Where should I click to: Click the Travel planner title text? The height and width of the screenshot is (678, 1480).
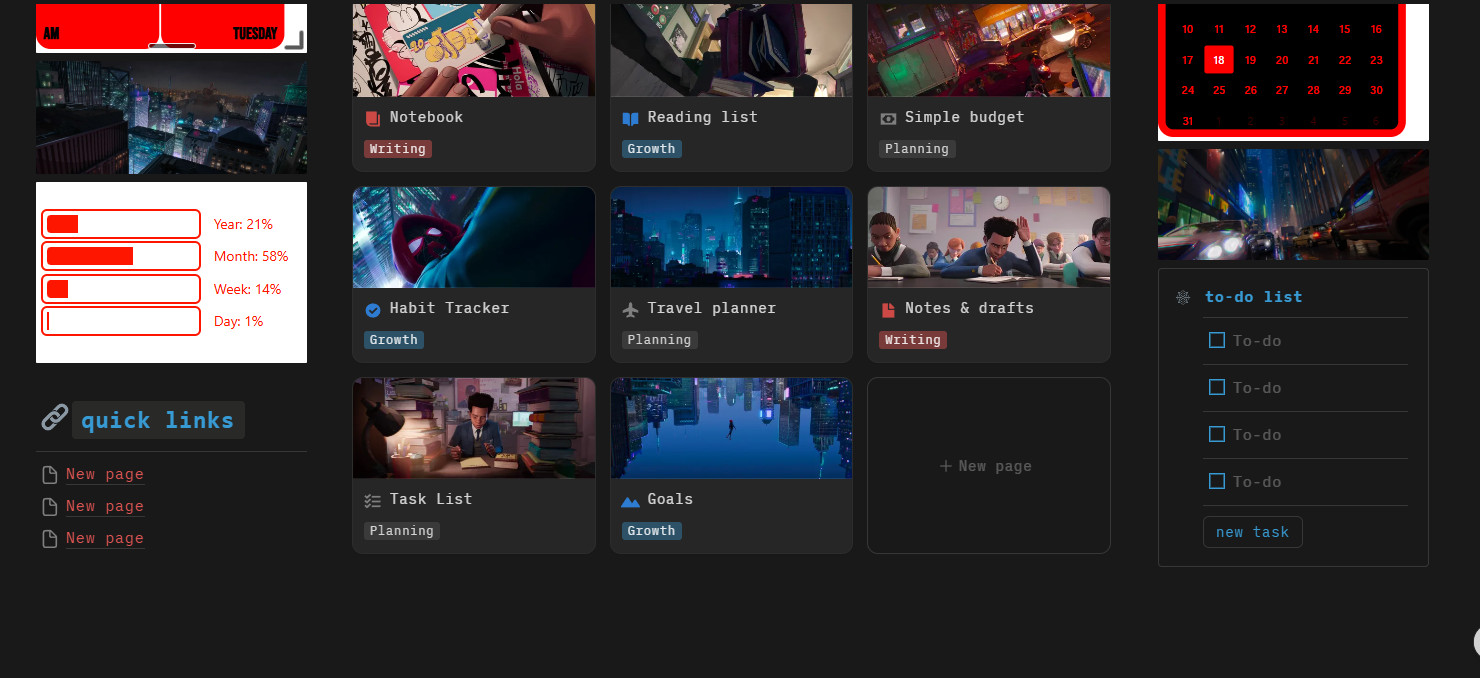[x=711, y=308]
